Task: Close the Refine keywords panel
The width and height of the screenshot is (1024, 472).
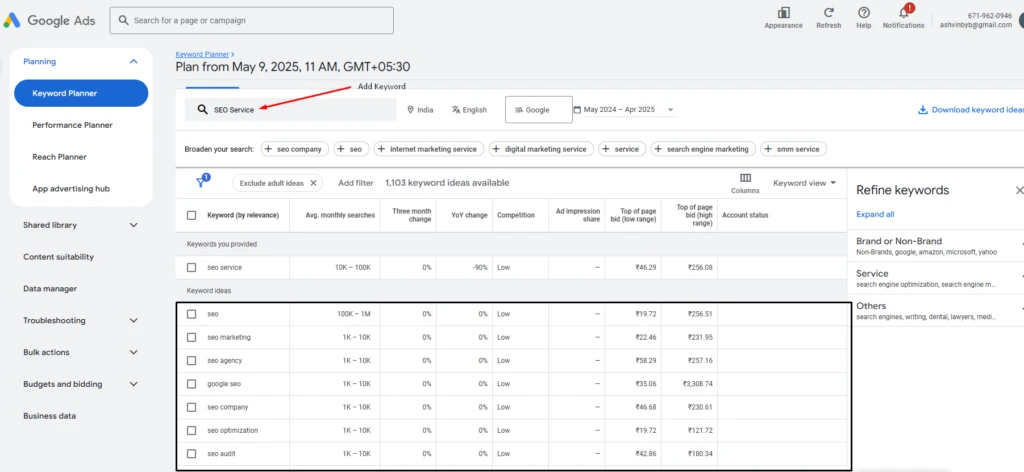Action: [1019, 190]
